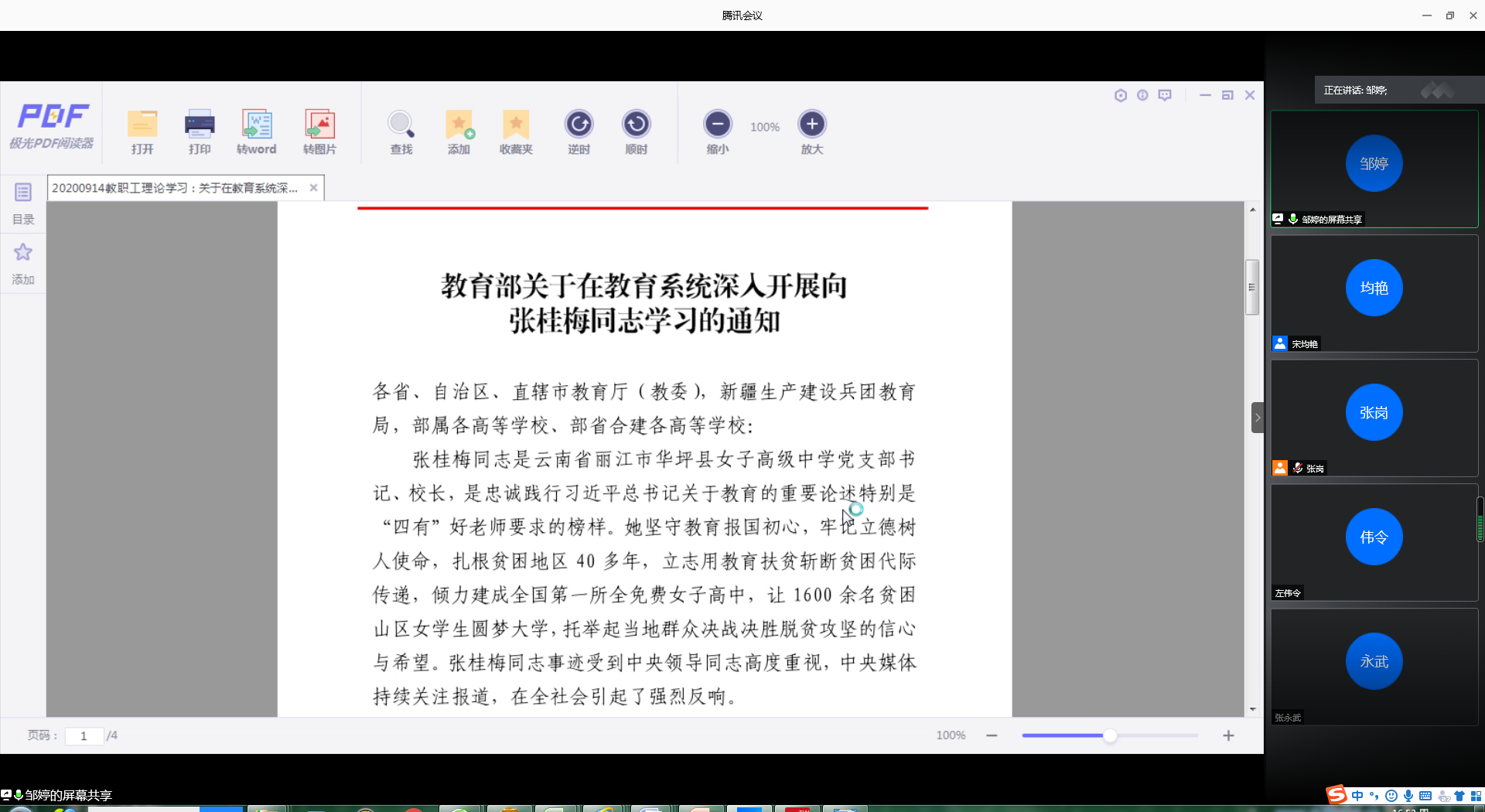The height and width of the screenshot is (812, 1485).
Task: Toggle Chinese/English input on Sogou bar
Action: pos(1357,795)
